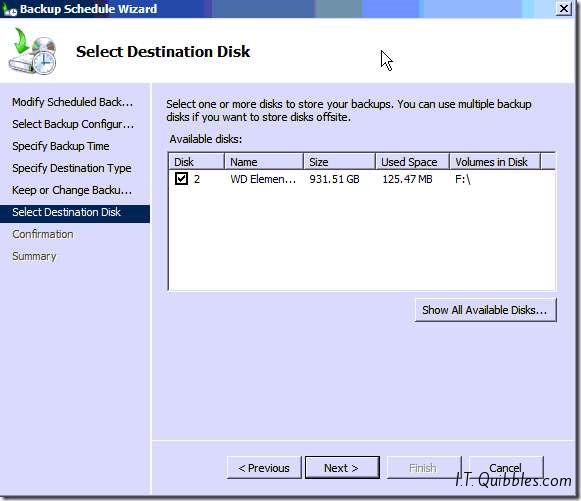Open the Specify Backup Time step
This screenshot has height=501, width=581.
tap(60, 146)
